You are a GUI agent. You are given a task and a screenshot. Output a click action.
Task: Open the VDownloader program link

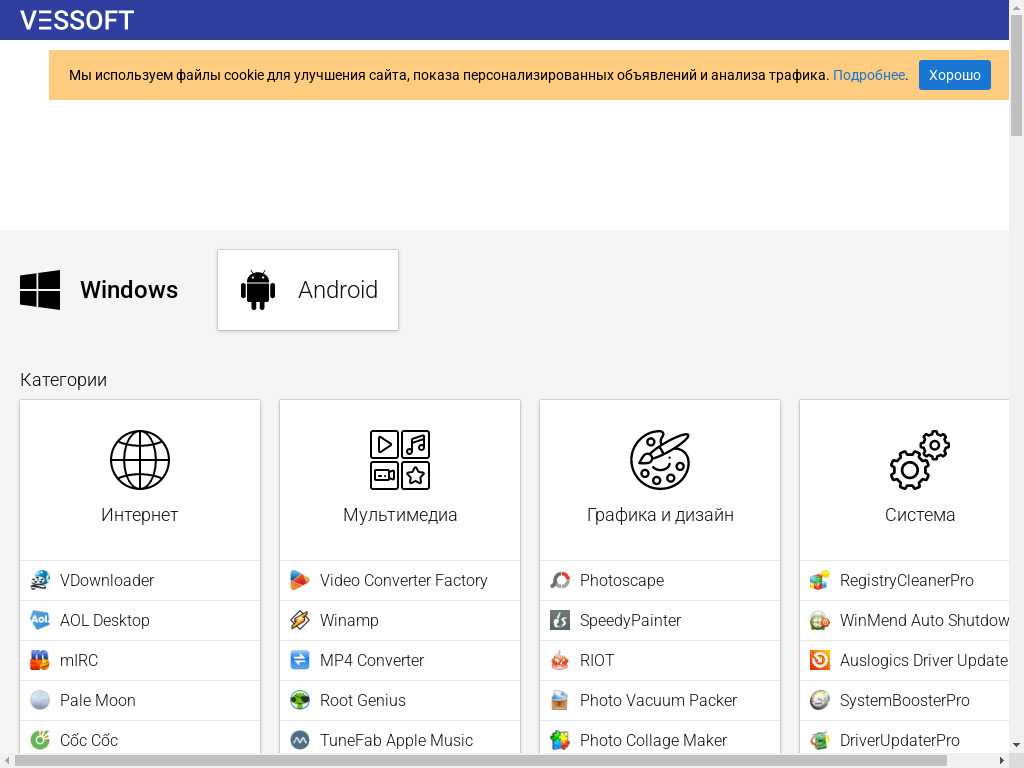pyautogui.click(x=107, y=580)
